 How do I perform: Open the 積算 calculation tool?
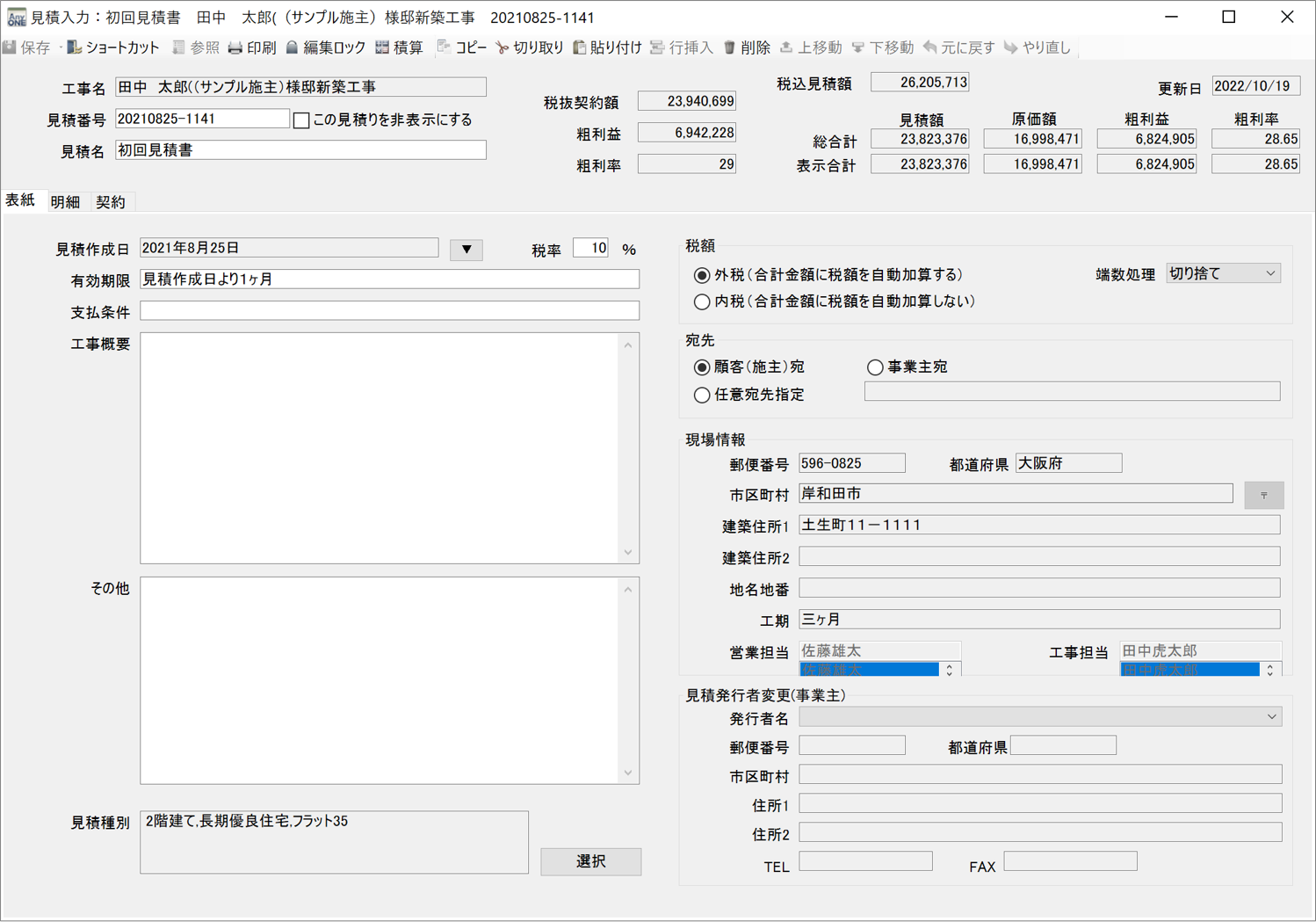pyautogui.click(x=382, y=47)
